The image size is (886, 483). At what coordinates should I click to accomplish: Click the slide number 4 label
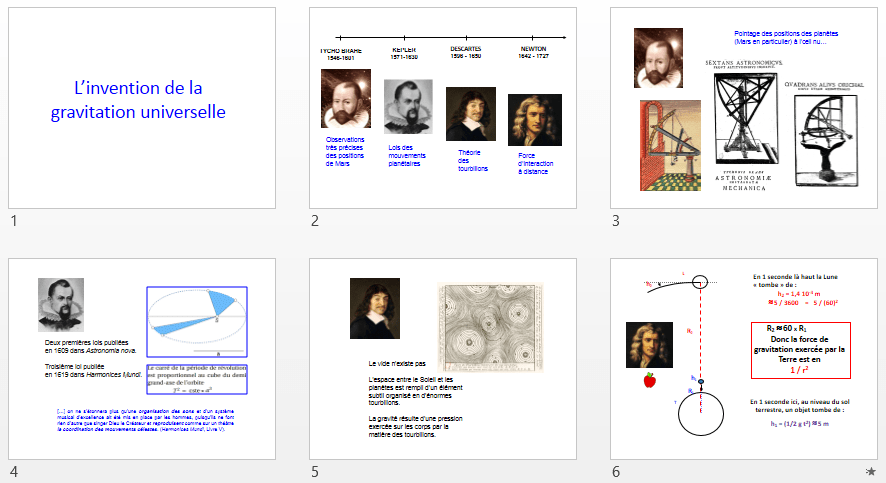coord(13,471)
